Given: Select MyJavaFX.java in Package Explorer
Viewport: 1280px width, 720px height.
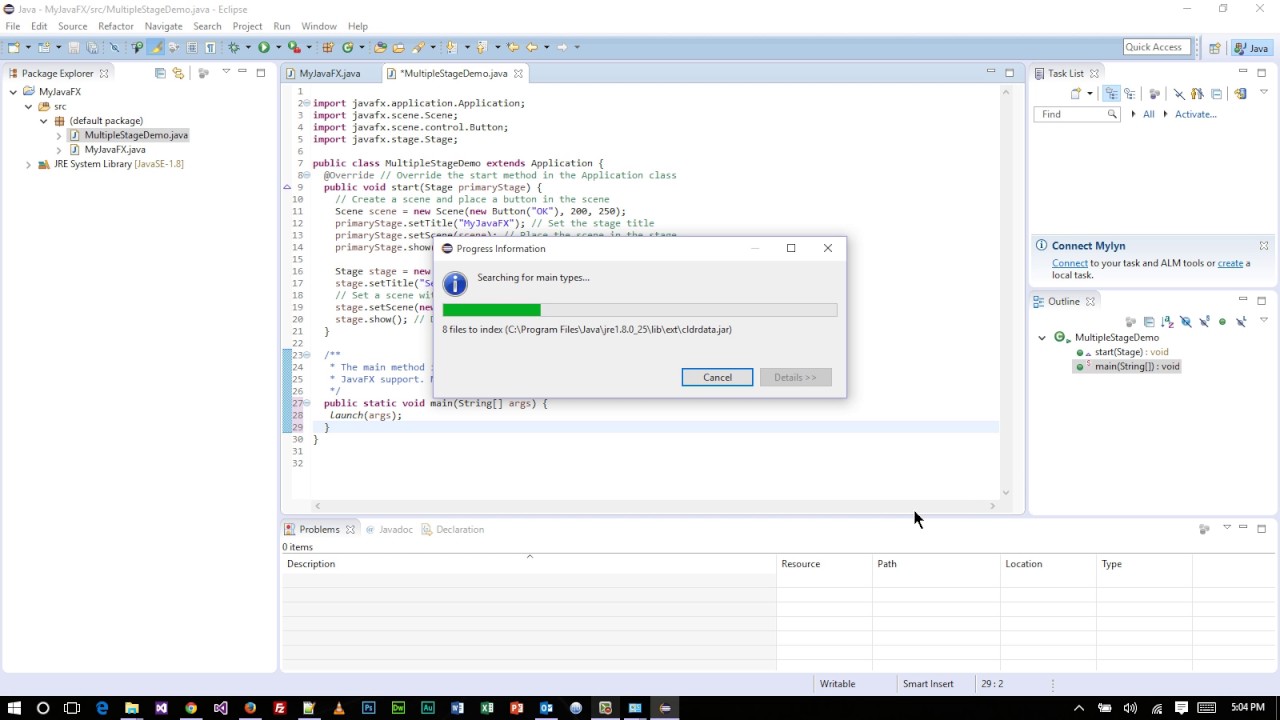Looking at the screenshot, I should click(114, 149).
